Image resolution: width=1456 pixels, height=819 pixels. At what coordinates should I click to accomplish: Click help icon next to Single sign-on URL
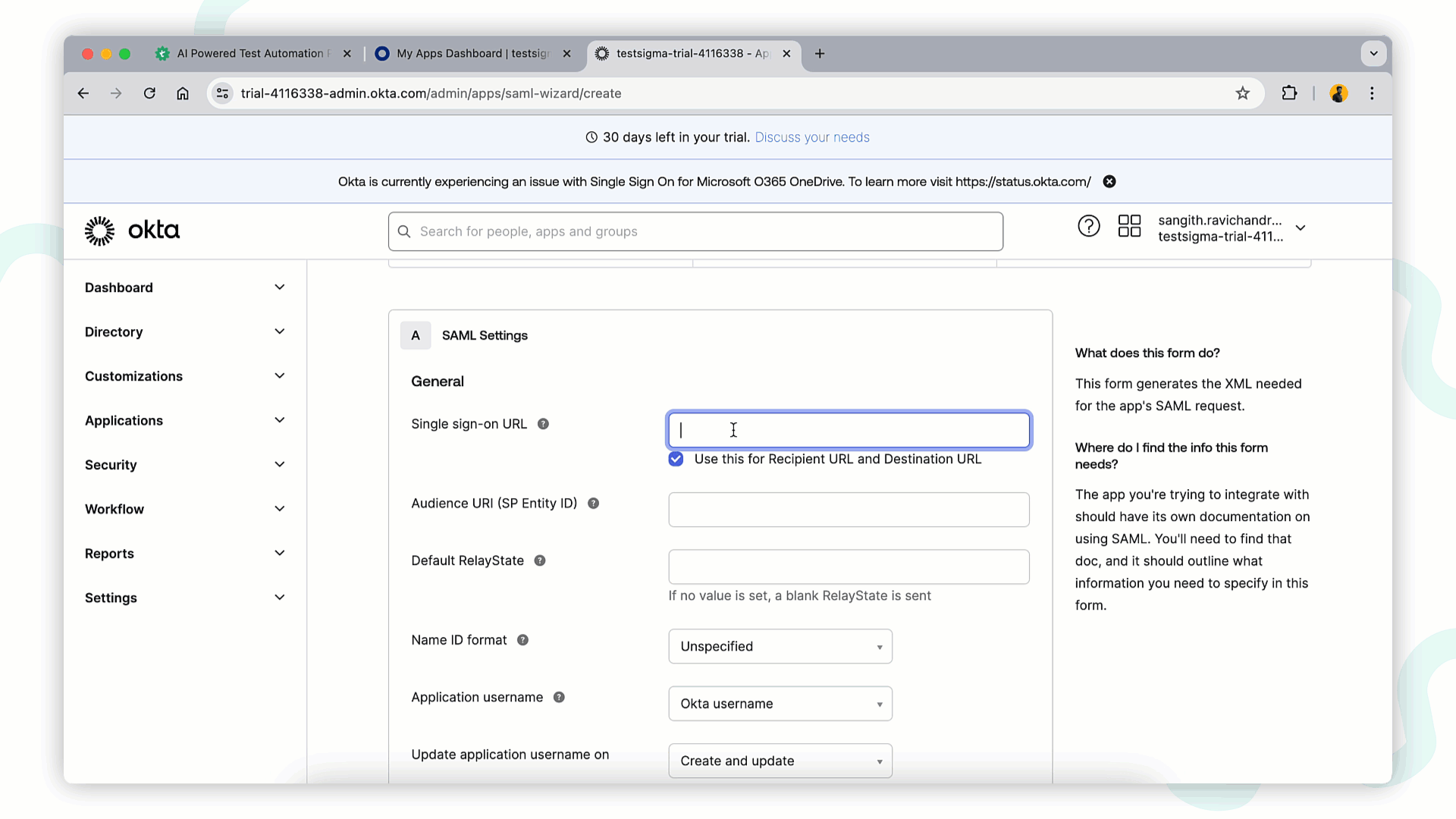(x=543, y=424)
